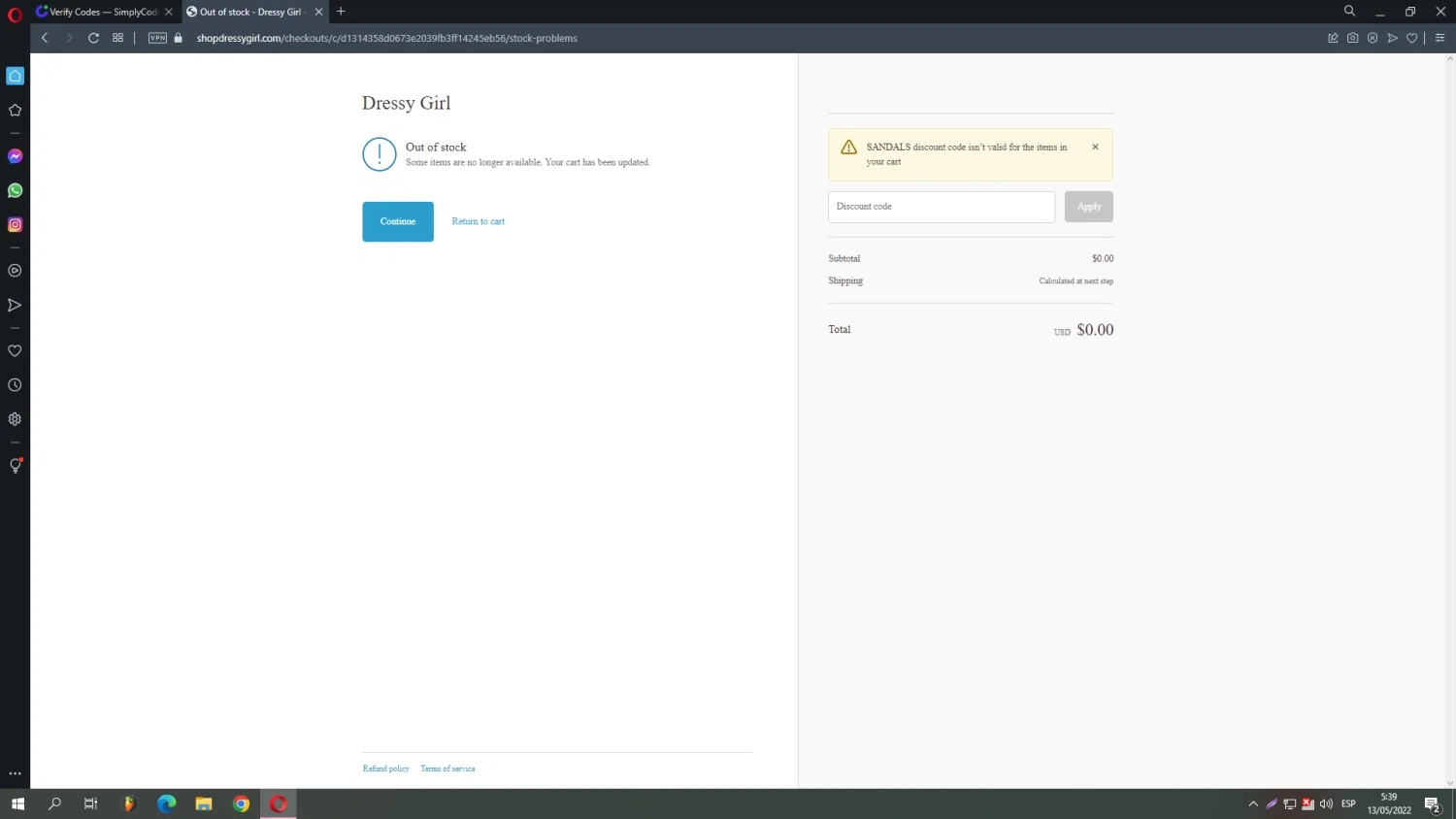Open sidebar History clock icon
The image size is (1456, 819).
pos(15,385)
